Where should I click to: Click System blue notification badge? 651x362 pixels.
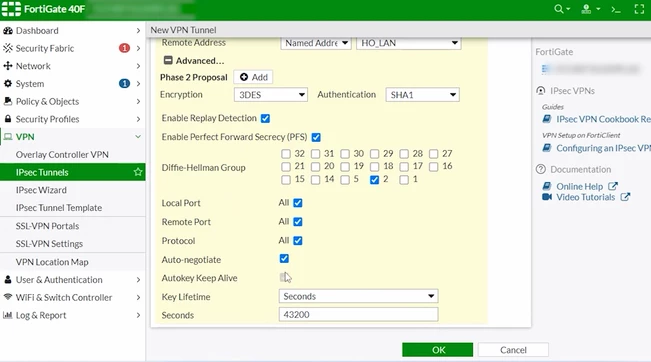pyautogui.click(x=124, y=83)
